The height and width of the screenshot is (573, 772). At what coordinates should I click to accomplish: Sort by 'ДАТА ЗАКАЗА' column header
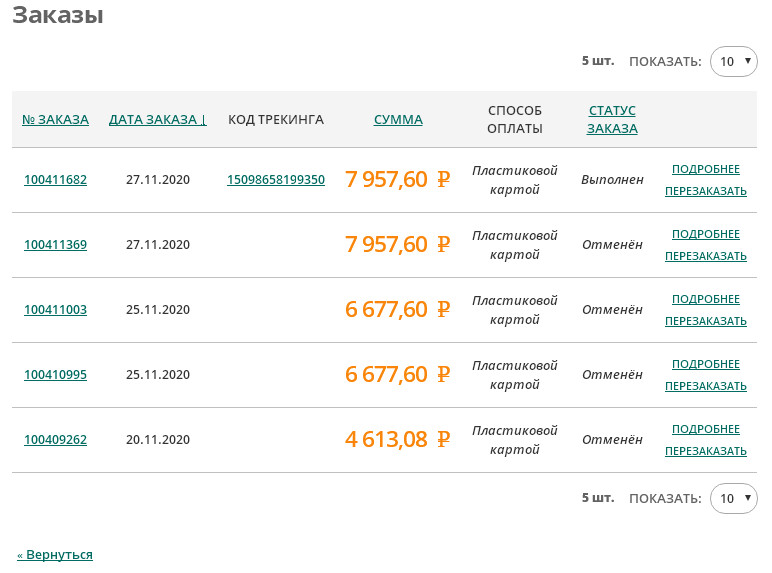[x=158, y=120]
